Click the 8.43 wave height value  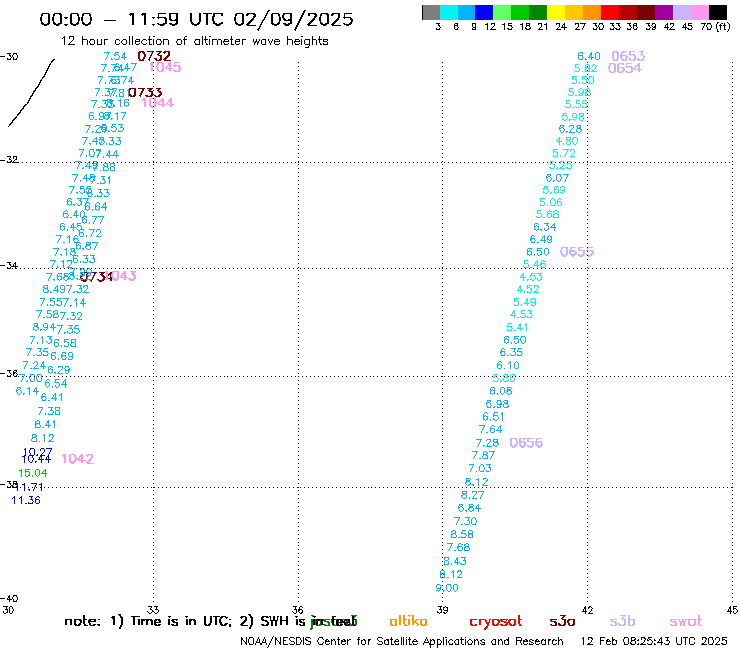pos(455,561)
